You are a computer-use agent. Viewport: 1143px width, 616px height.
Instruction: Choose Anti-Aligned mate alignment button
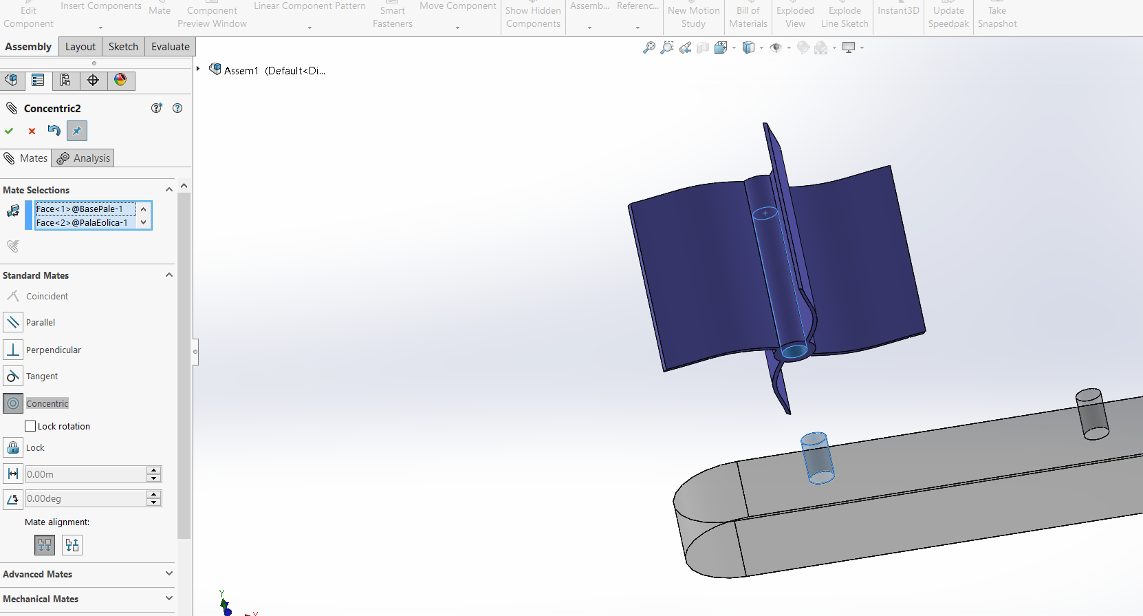72,545
